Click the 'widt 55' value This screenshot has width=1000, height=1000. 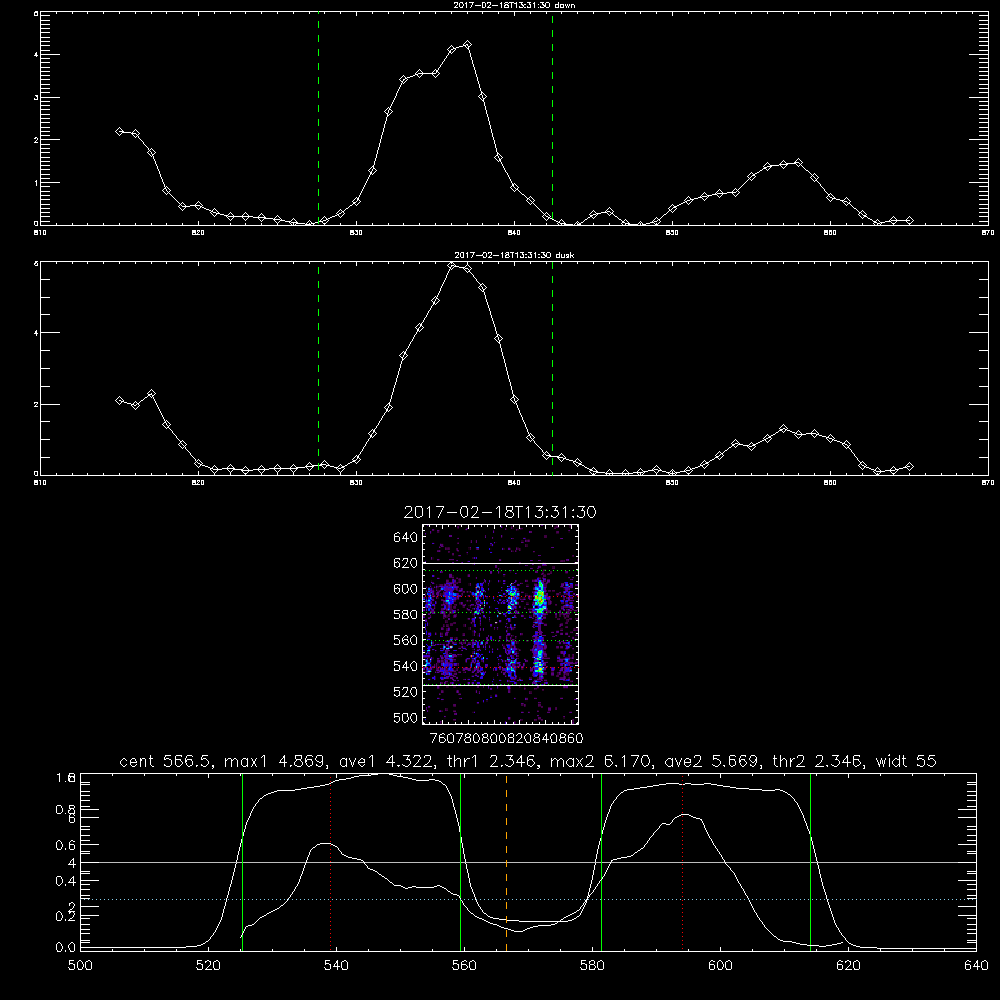coord(906,761)
